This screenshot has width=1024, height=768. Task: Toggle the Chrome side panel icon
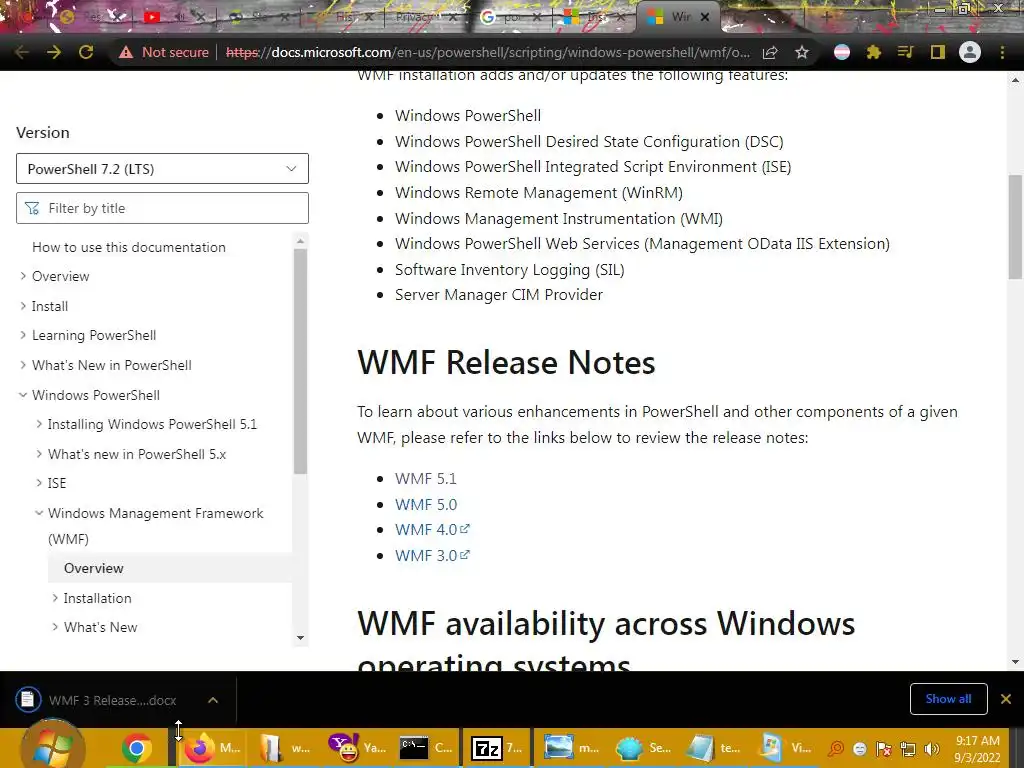(x=937, y=52)
